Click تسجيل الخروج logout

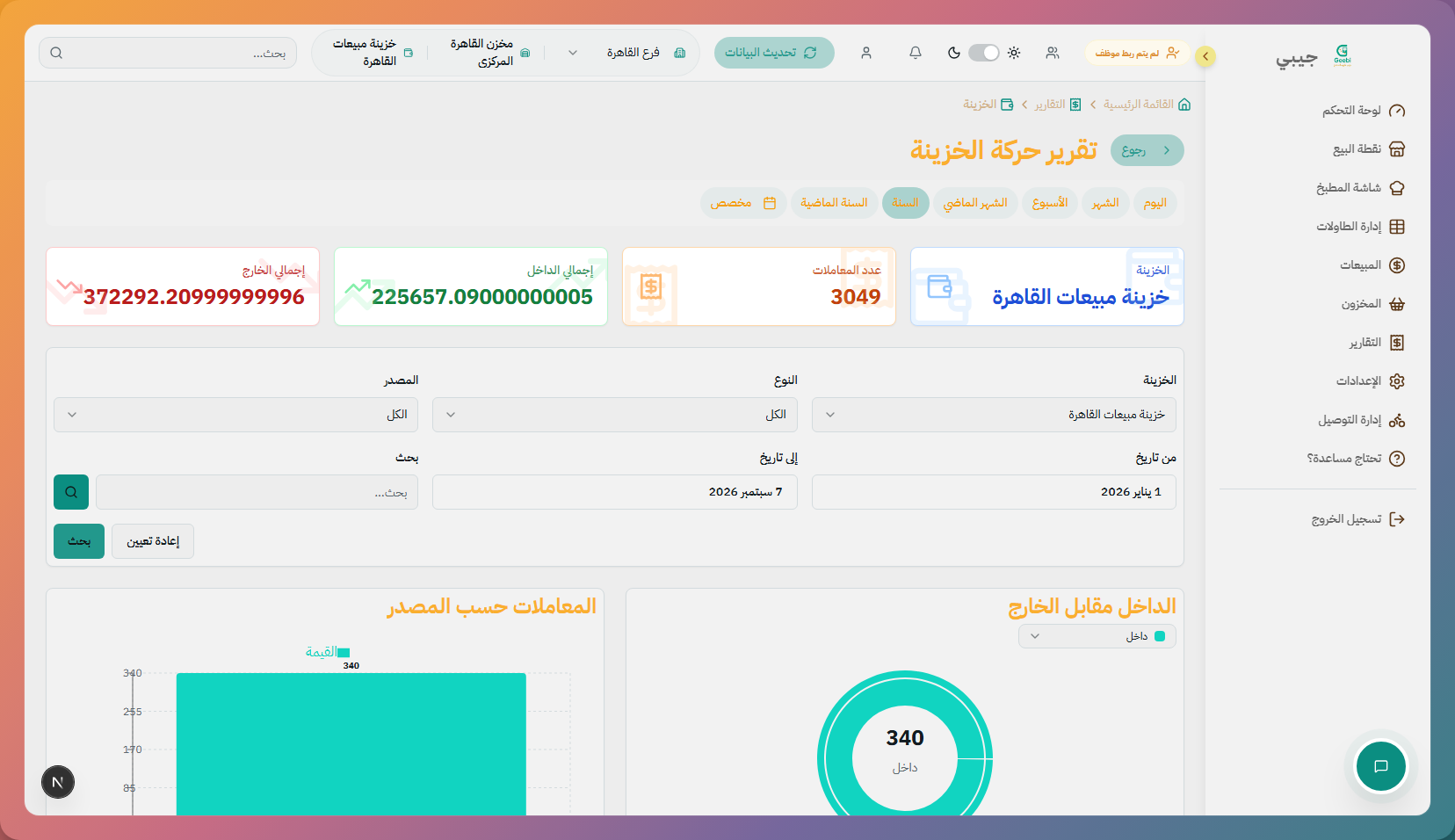click(x=1358, y=519)
